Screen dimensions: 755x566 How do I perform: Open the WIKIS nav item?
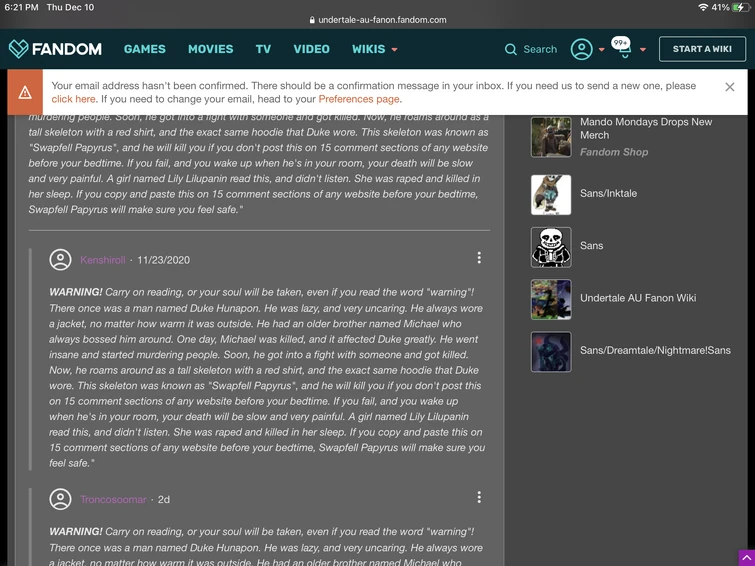tap(368, 49)
